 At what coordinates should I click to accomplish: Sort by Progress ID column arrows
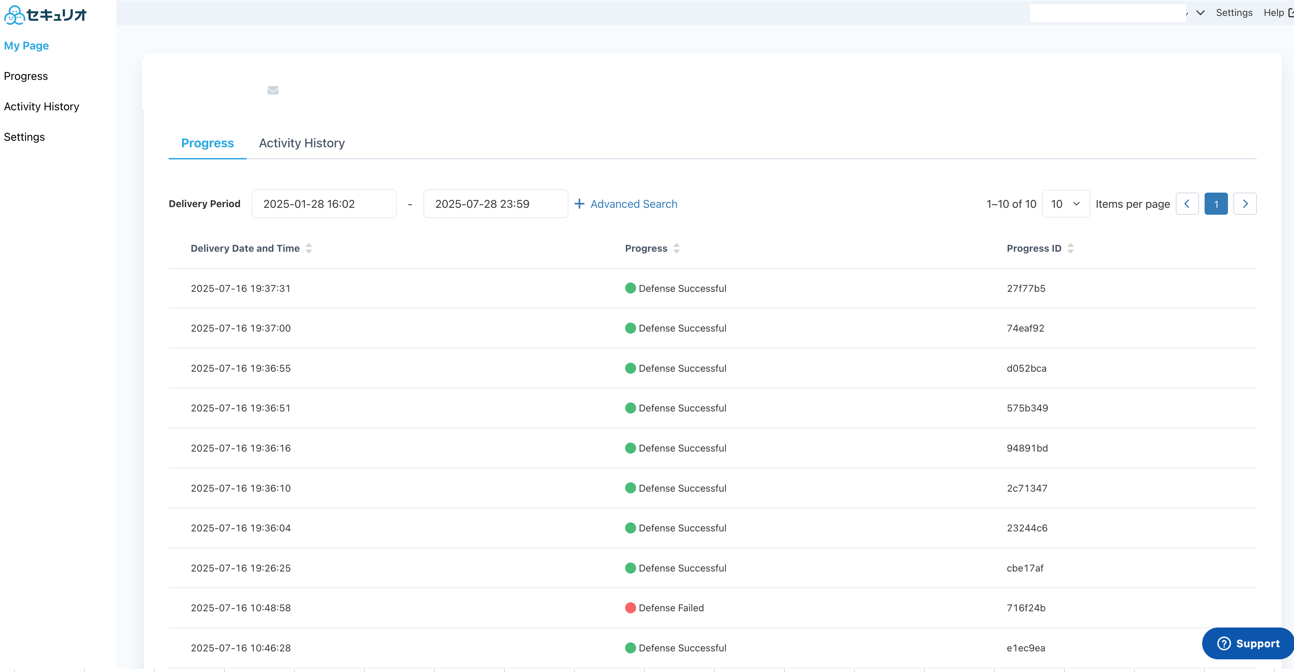[x=1071, y=248]
